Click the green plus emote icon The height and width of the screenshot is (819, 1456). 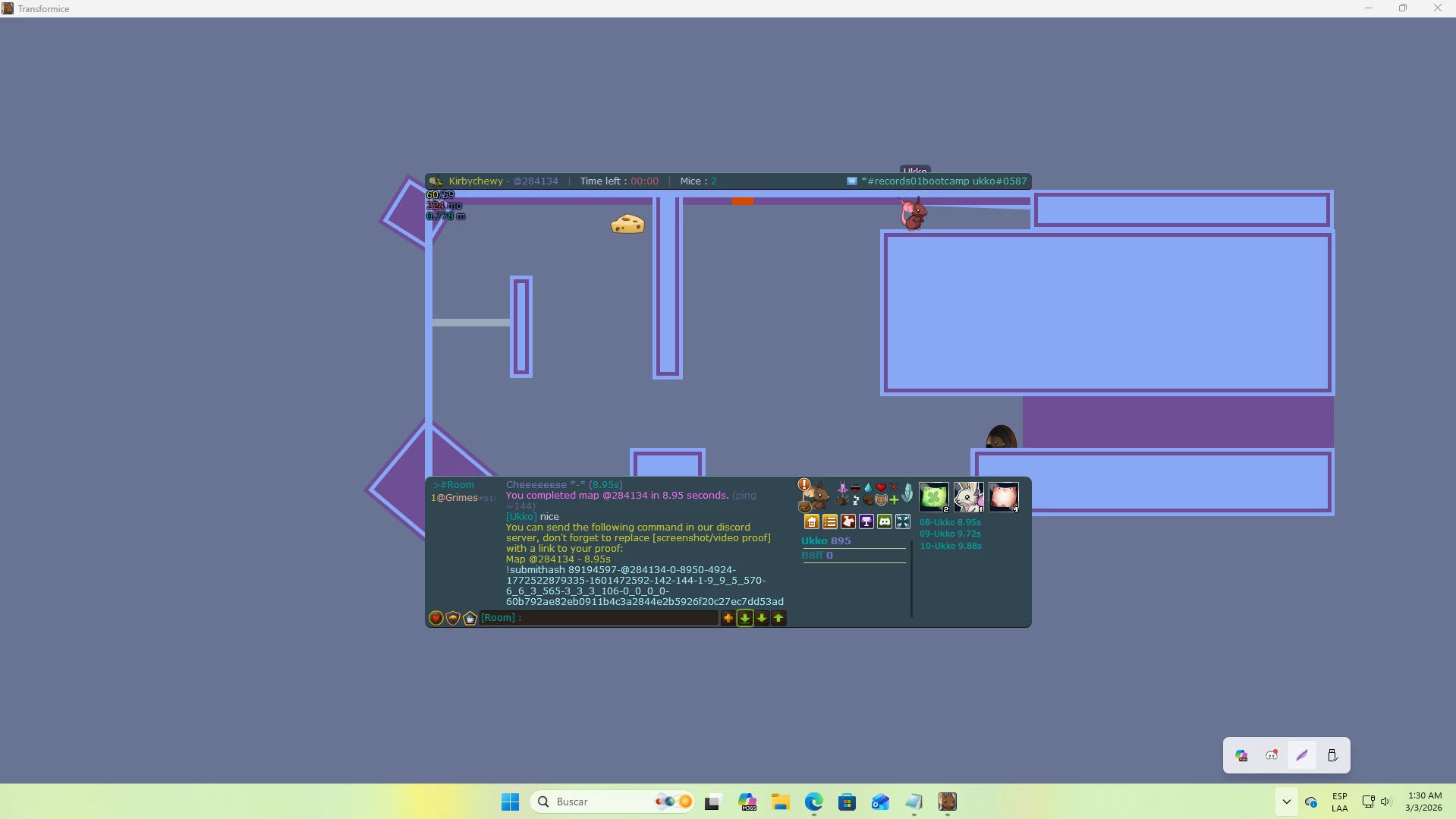(x=894, y=500)
